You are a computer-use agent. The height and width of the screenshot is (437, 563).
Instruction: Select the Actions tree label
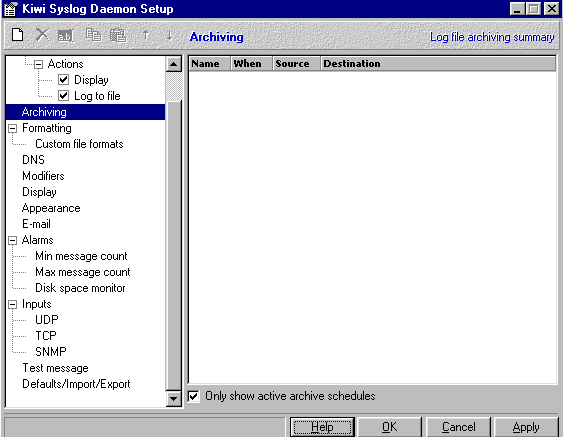(65, 64)
